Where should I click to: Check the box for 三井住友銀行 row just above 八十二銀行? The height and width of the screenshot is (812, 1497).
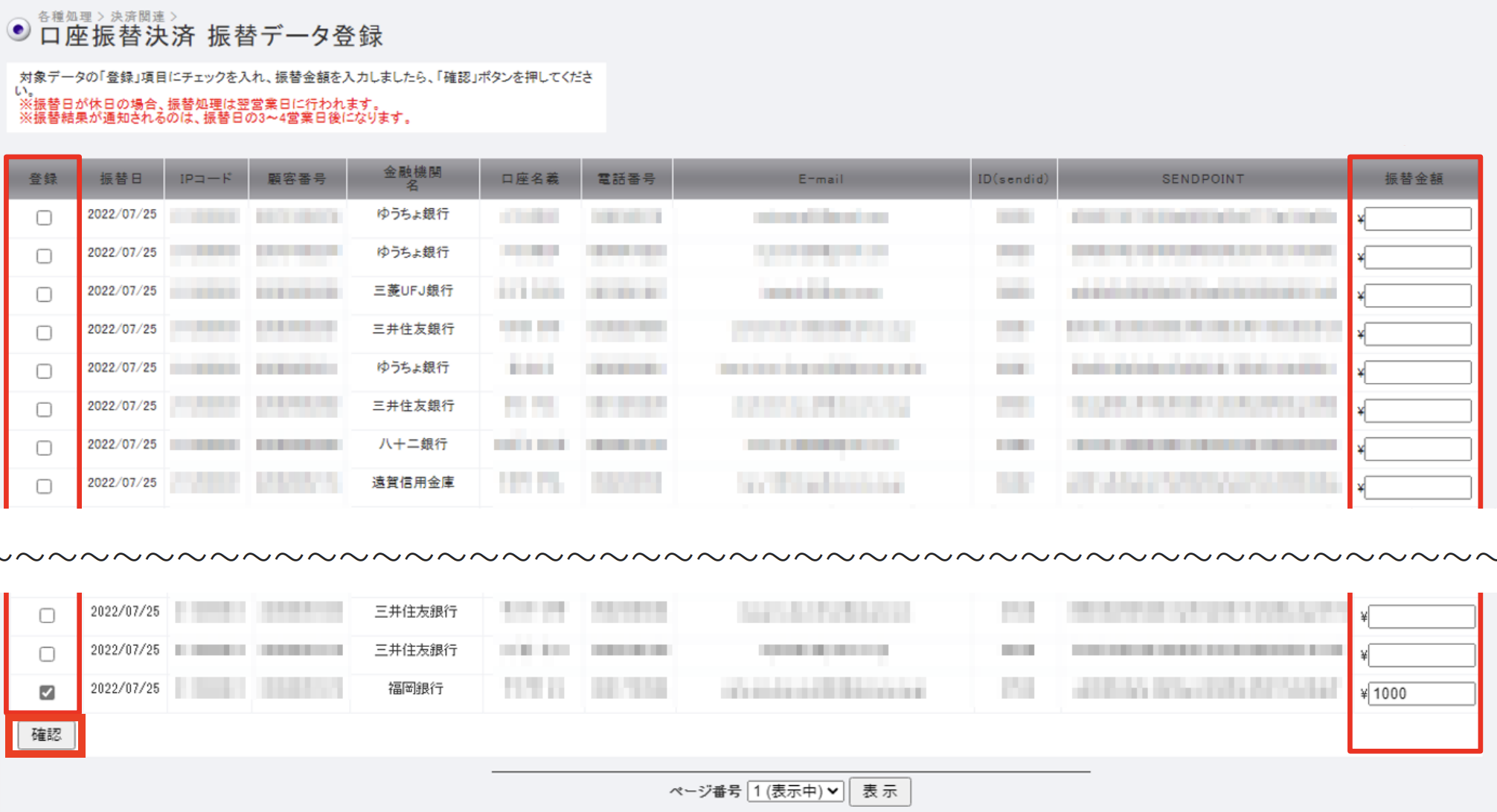[44, 409]
